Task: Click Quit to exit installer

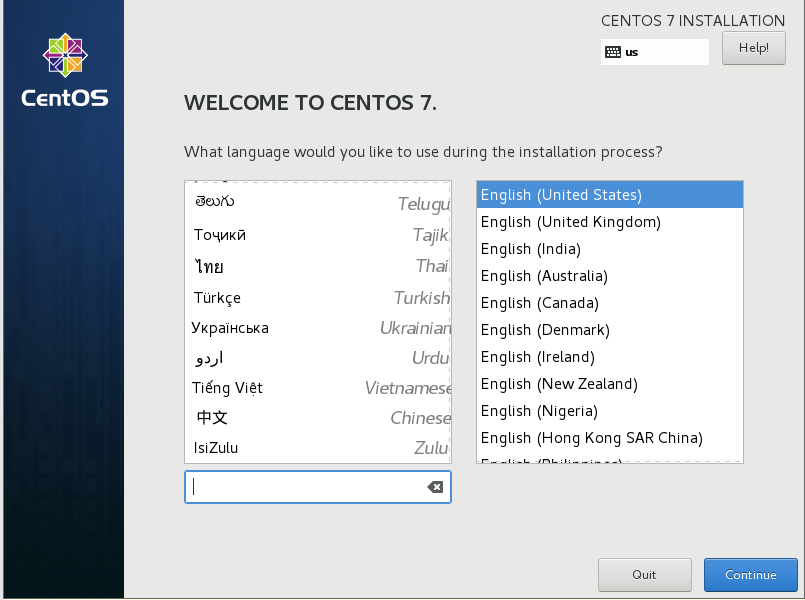Action: click(644, 575)
